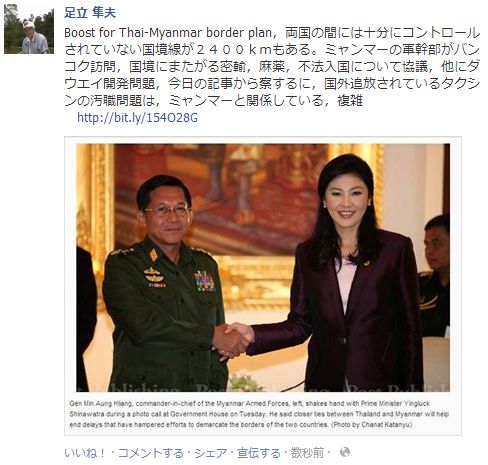Open the profile of 足立 隼夫

coord(90,13)
